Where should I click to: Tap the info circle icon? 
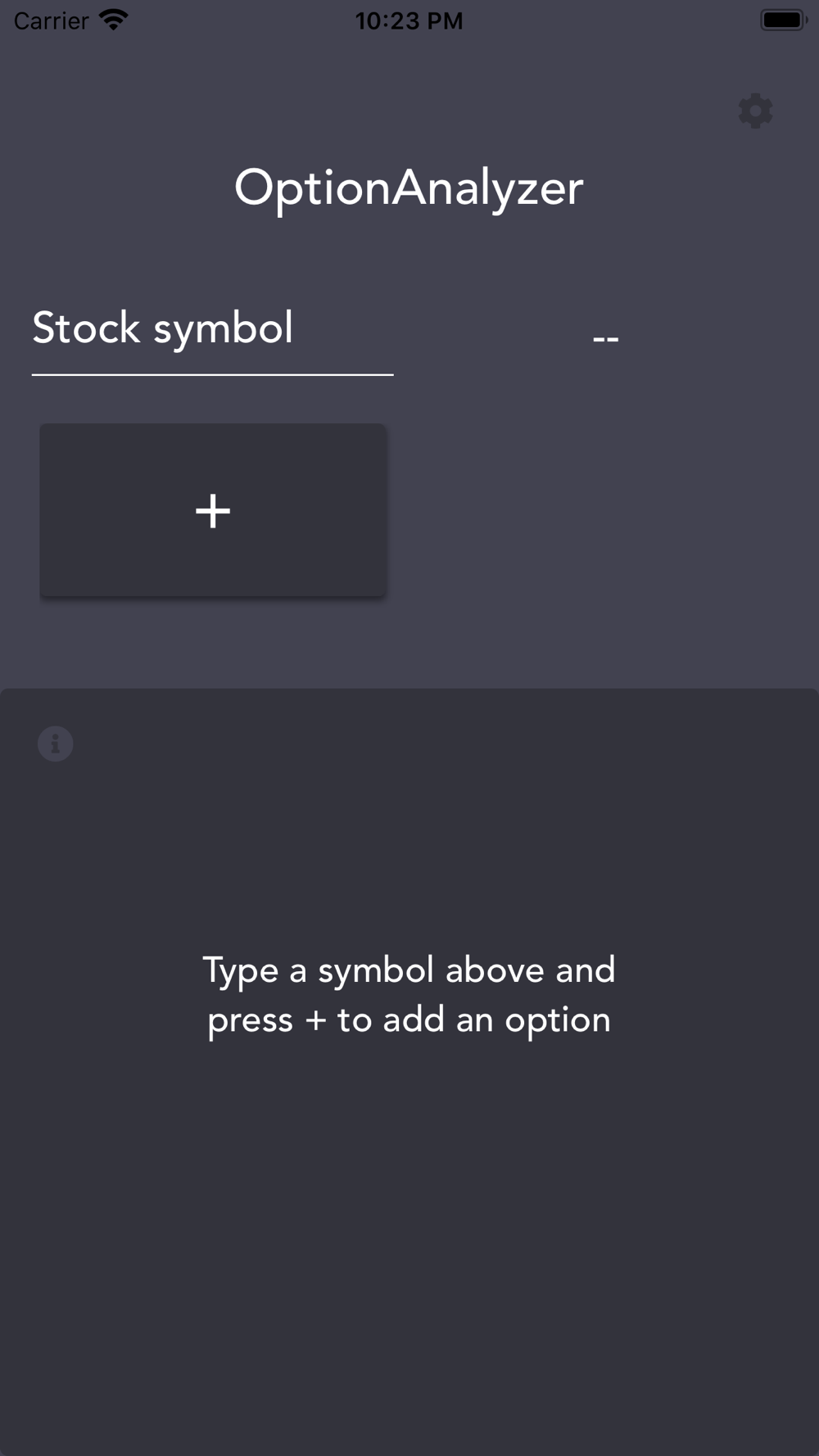pos(56,744)
